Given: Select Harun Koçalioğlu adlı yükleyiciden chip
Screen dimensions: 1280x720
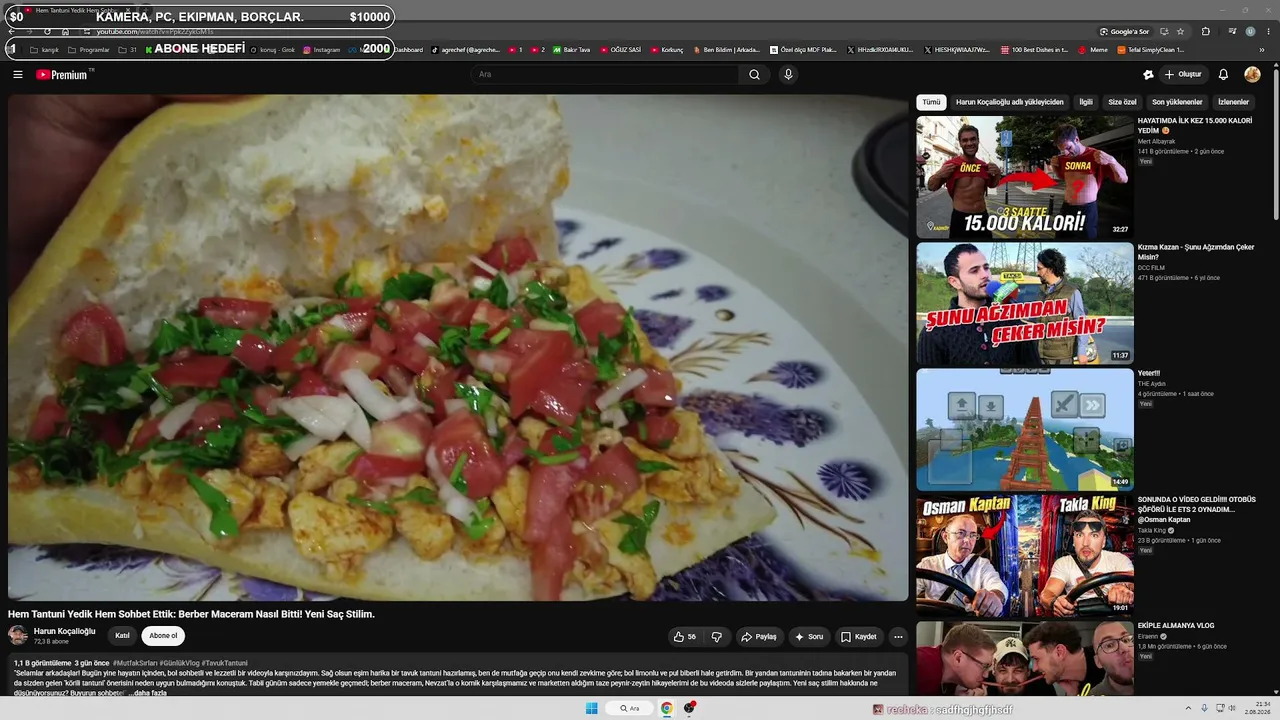Looking at the screenshot, I should [x=1010, y=102].
